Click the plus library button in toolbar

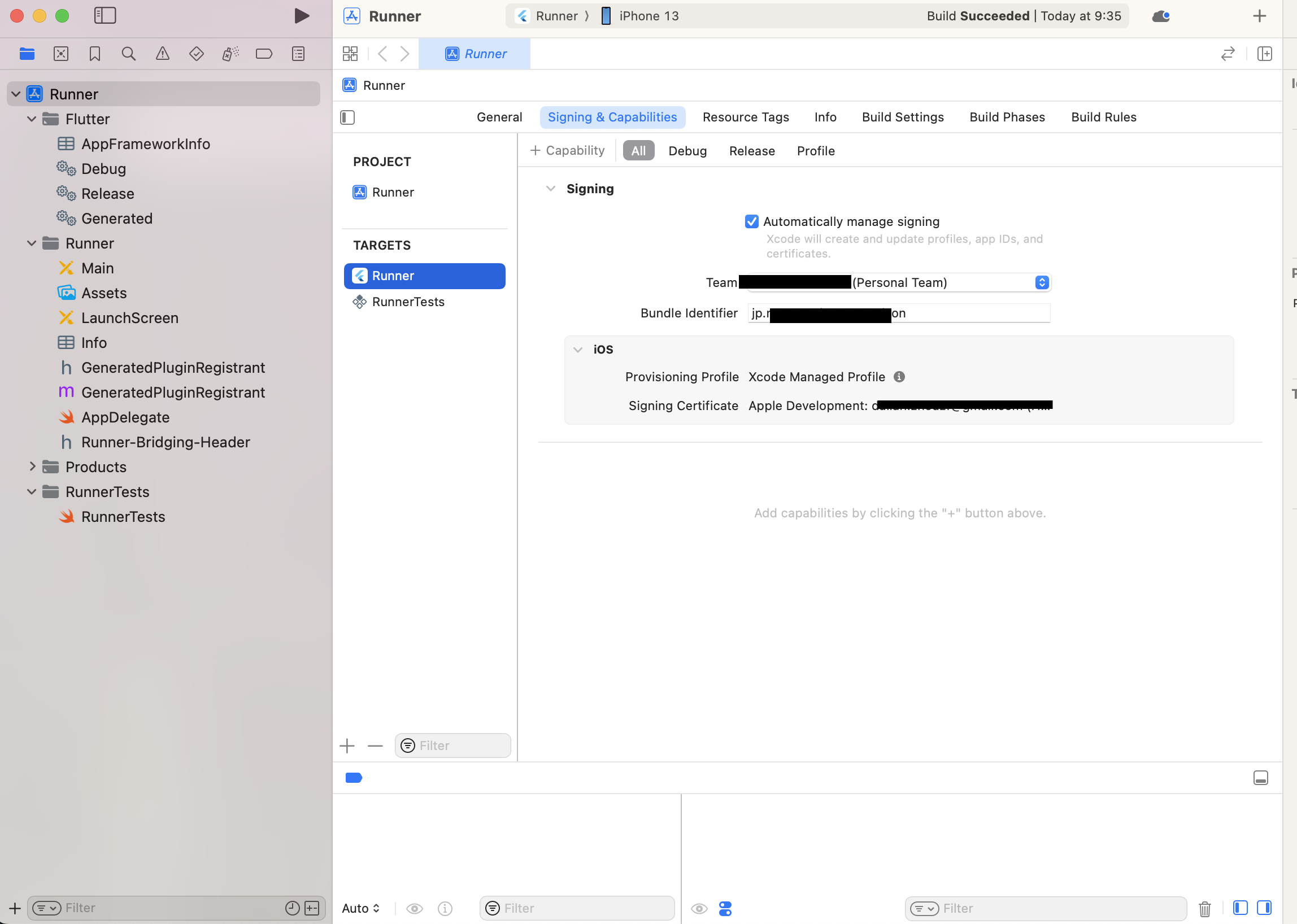coord(1260,16)
